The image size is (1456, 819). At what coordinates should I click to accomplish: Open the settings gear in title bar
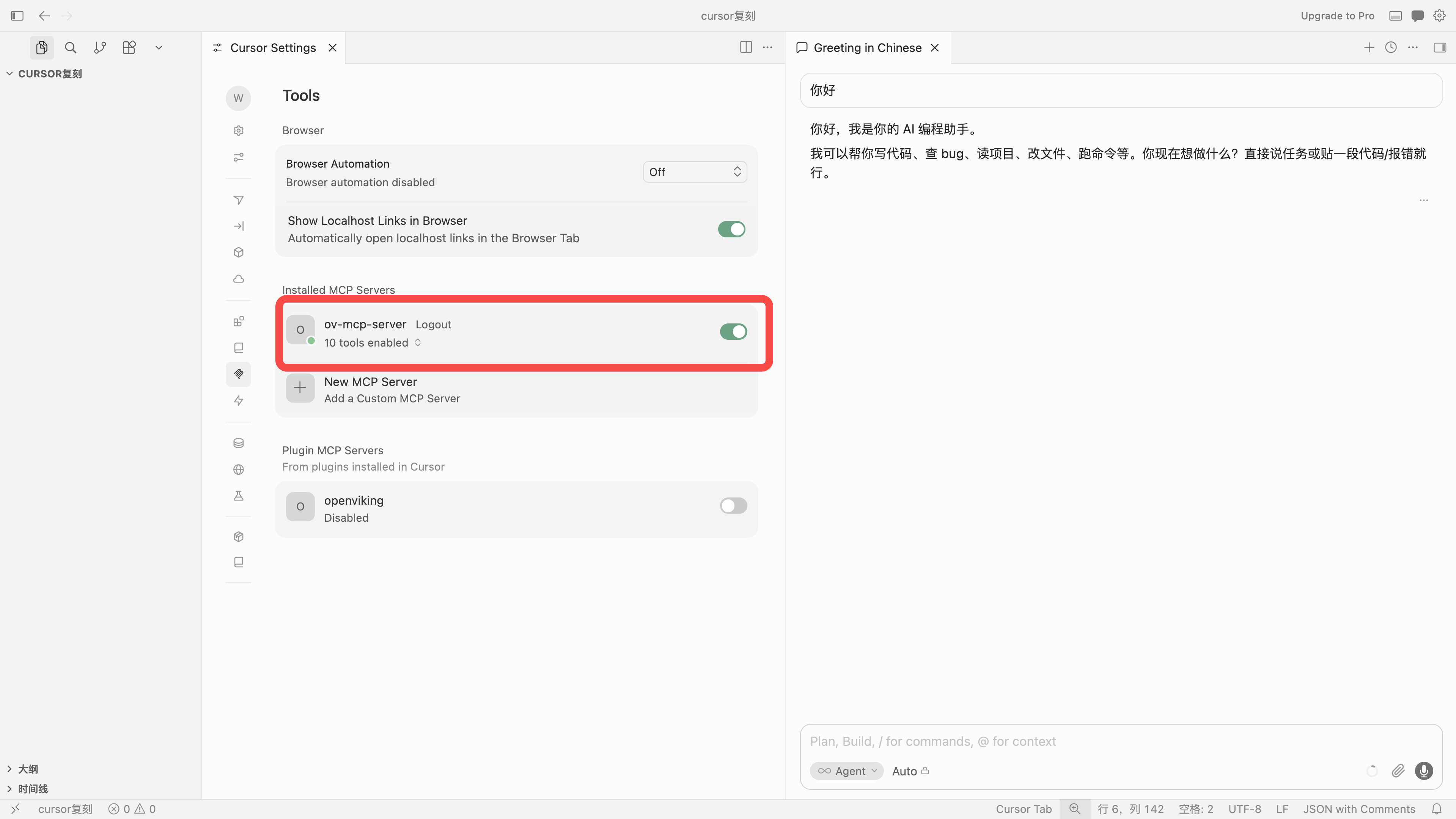(x=1440, y=16)
